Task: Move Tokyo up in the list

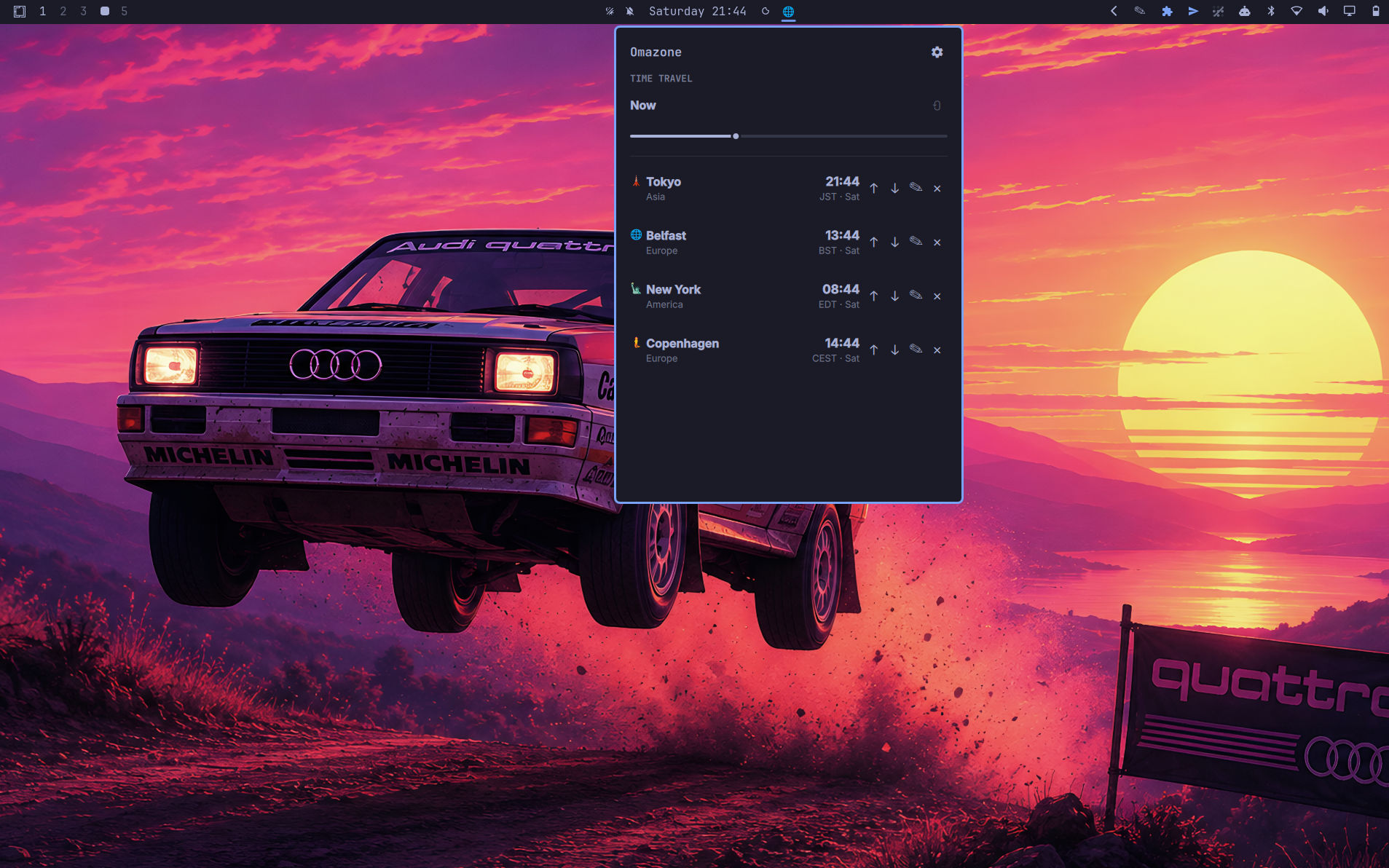Action: coord(873,189)
